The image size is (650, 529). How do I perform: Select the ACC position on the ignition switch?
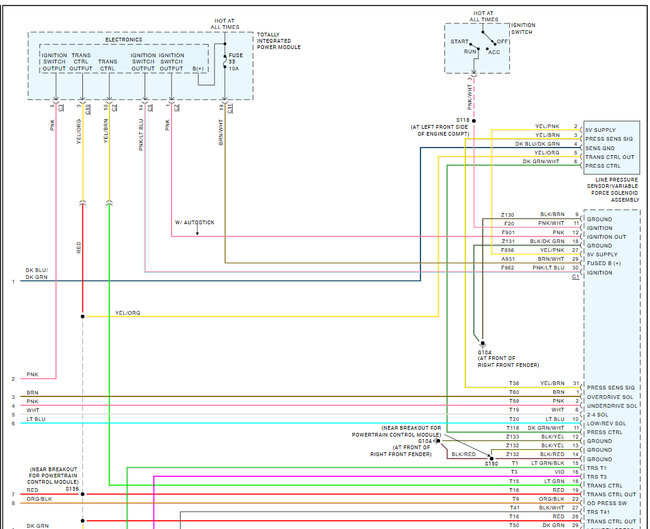[494, 52]
